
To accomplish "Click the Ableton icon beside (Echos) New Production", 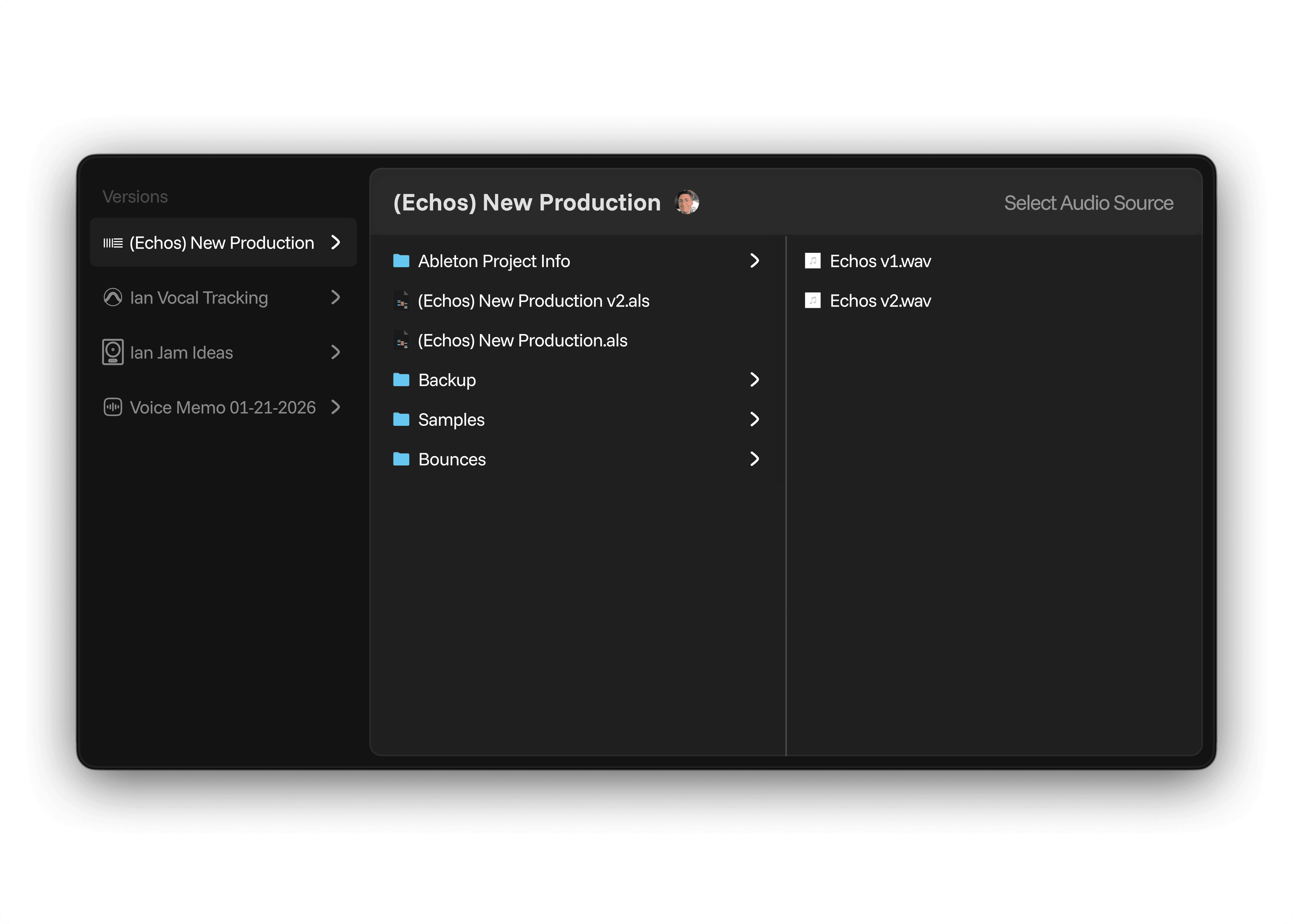I will pyautogui.click(x=113, y=243).
